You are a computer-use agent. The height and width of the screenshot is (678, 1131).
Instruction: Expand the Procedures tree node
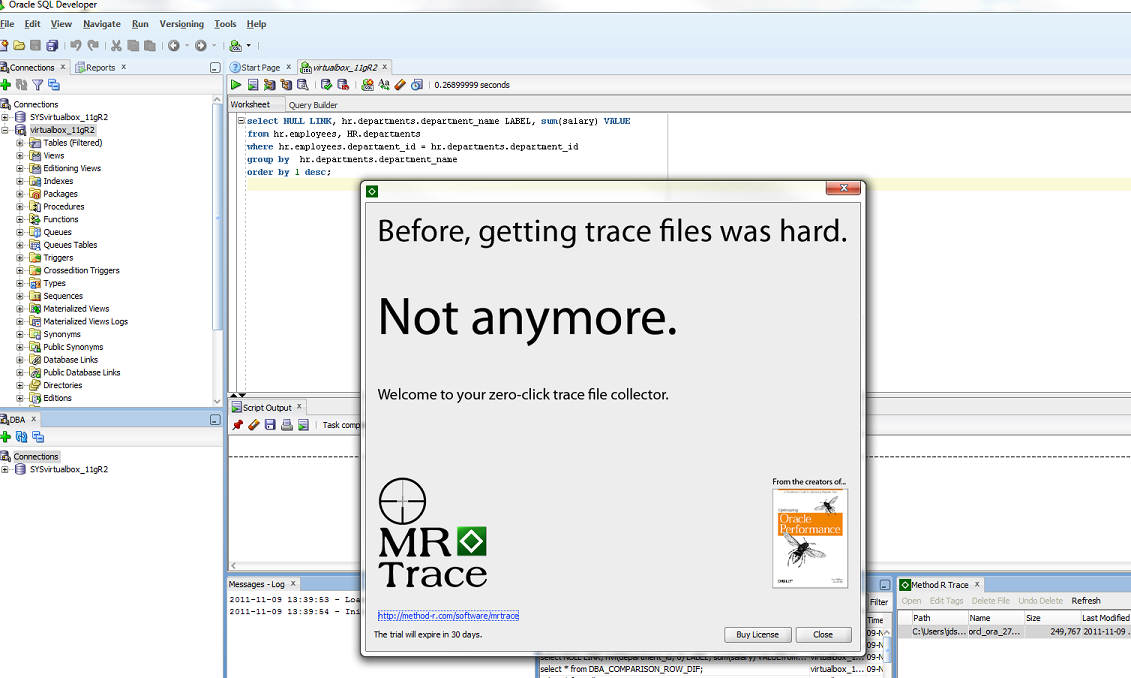tap(20, 207)
